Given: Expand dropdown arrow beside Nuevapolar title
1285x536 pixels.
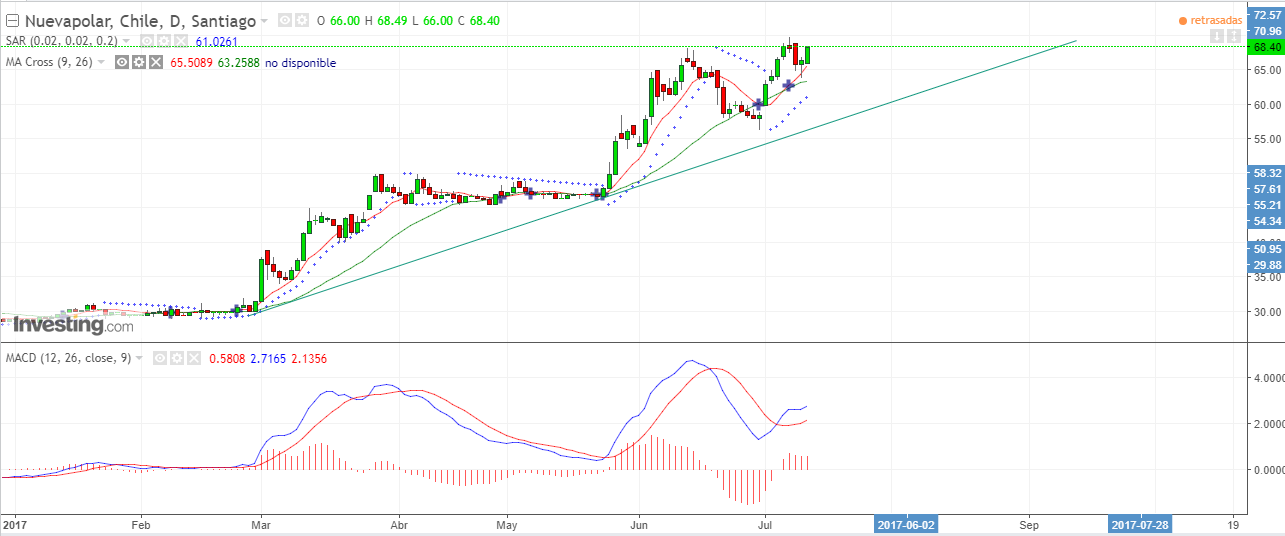Looking at the screenshot, I should [x=264, y=20].
